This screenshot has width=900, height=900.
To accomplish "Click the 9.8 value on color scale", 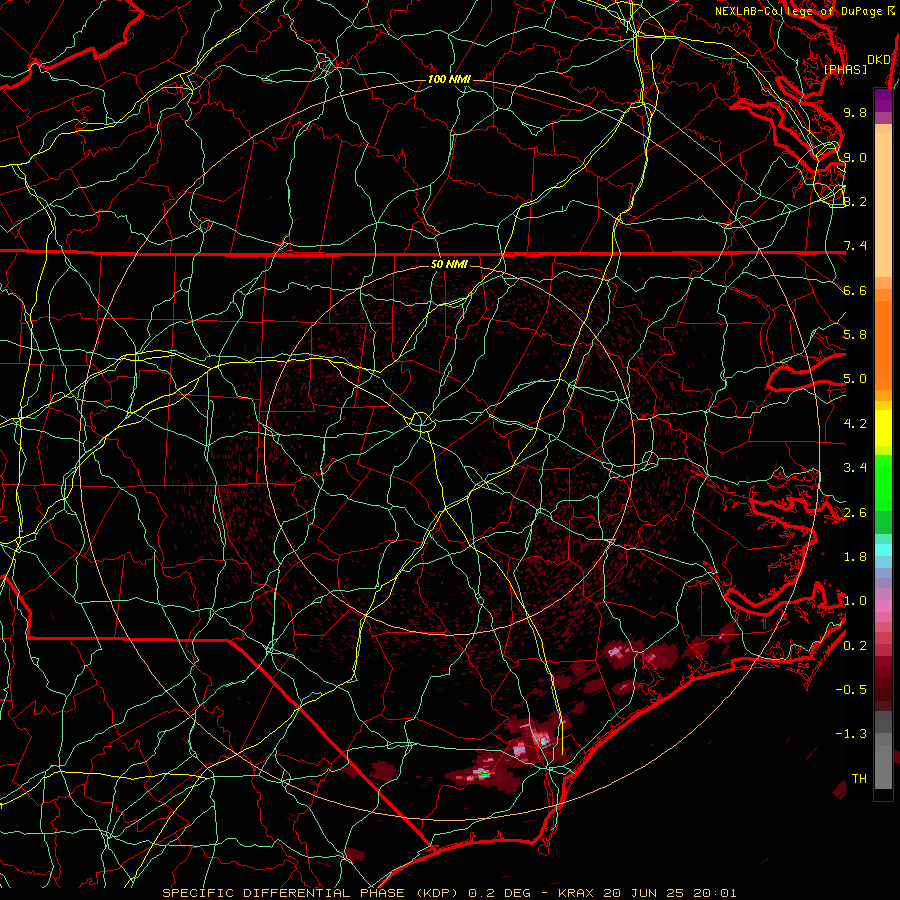I will coord(855,112).
